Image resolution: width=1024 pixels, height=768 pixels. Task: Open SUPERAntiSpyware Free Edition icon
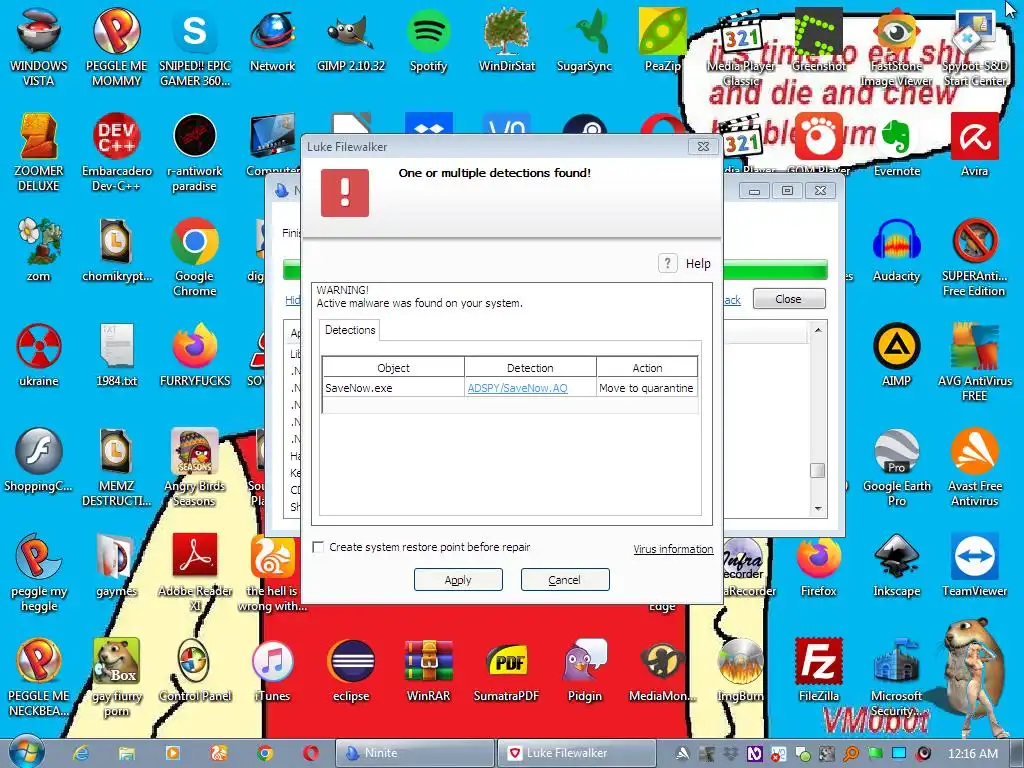coord(974,257)
